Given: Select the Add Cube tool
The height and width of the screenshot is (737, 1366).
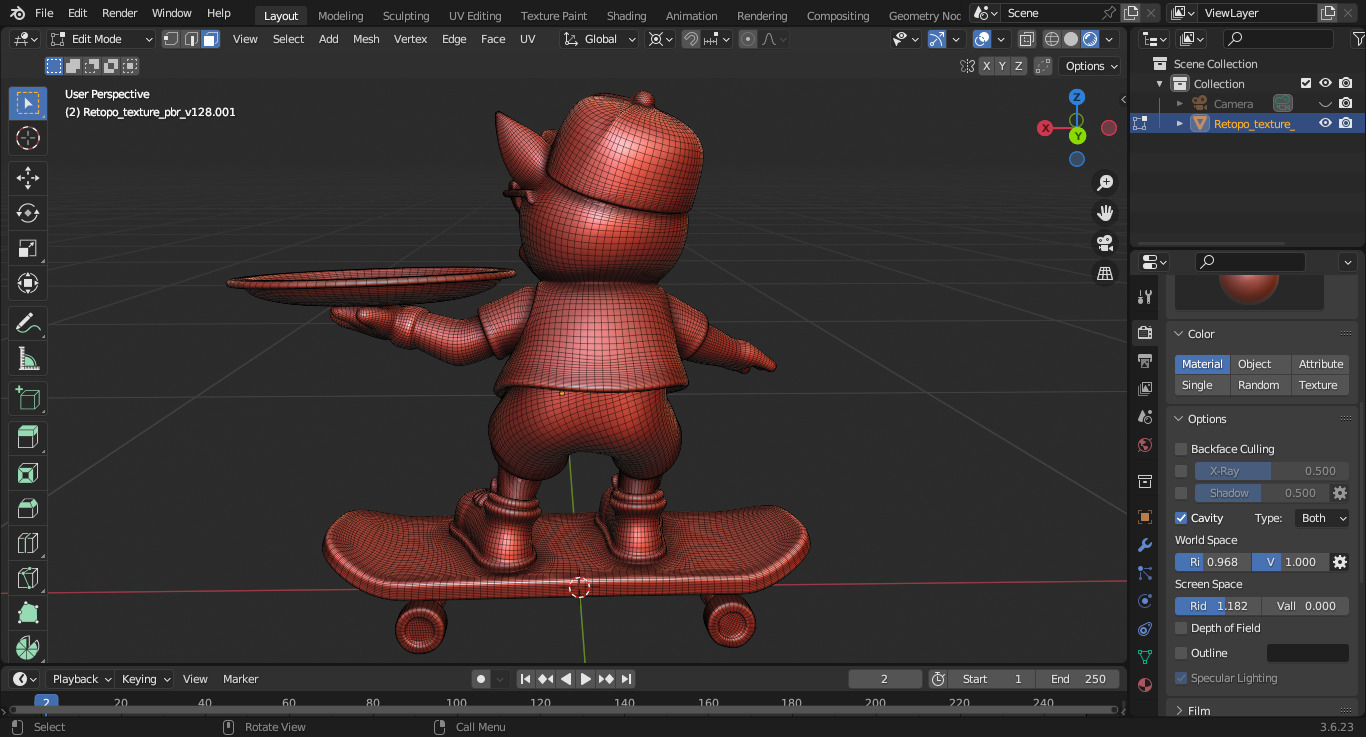Looking at the screenshot, I should point(28,399).
